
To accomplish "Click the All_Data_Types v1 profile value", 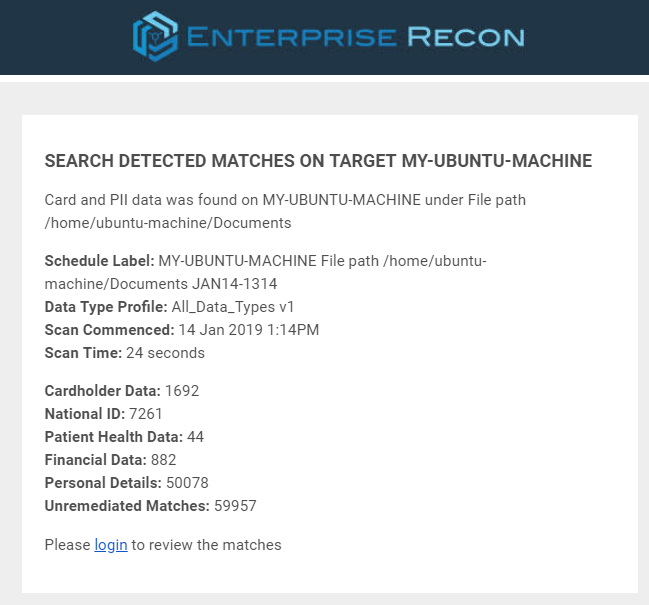I will coord(233,306).
